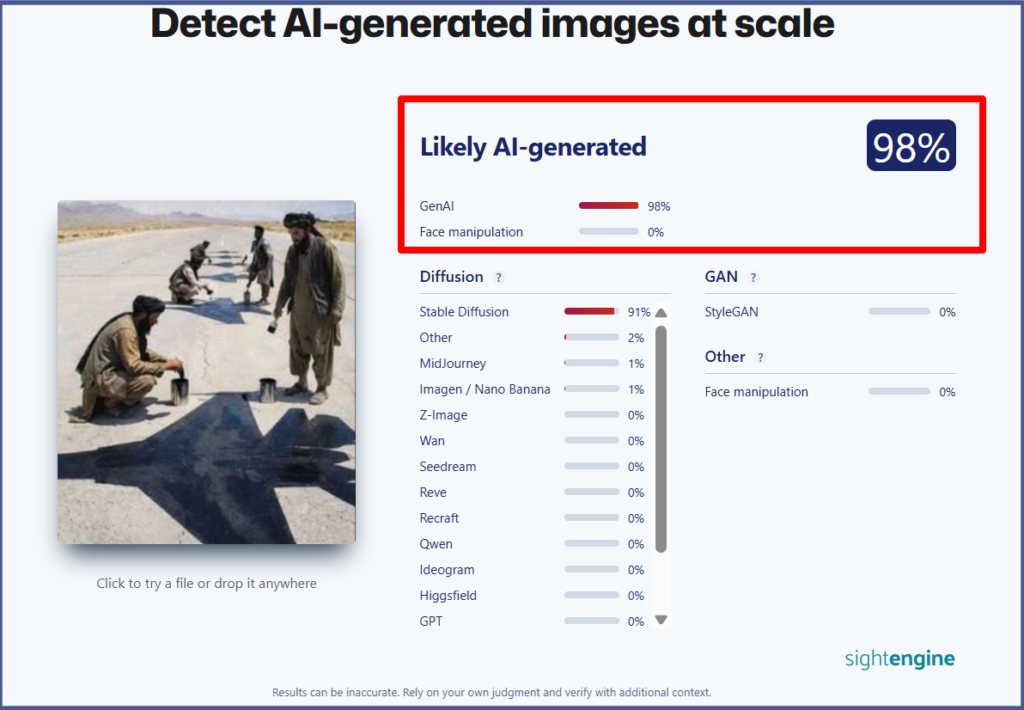The height and width of the screenshot is (710, 1024).
Task: Click the Likely AI-generated heading
Action: [533, 147]
